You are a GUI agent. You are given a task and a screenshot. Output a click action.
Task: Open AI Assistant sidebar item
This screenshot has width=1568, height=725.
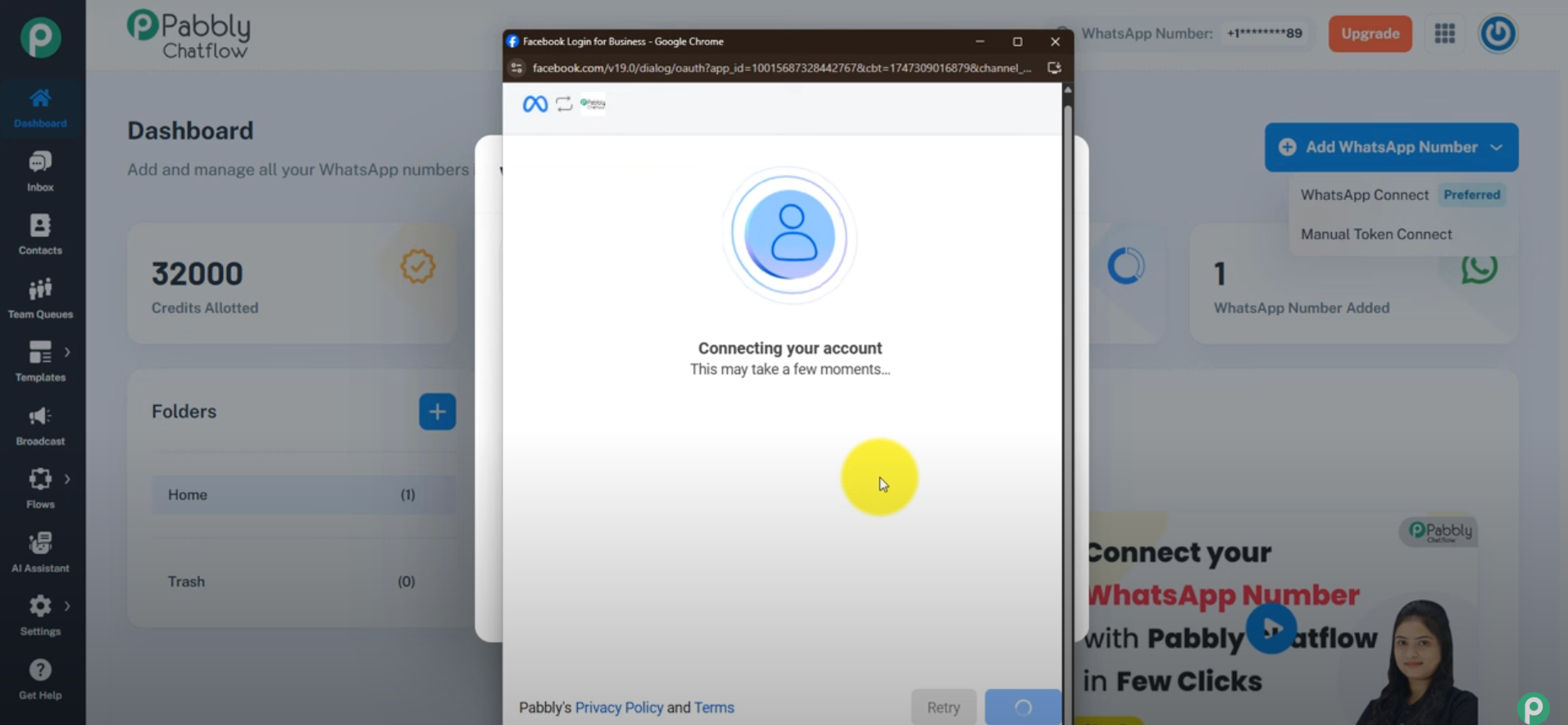(40, 552)
